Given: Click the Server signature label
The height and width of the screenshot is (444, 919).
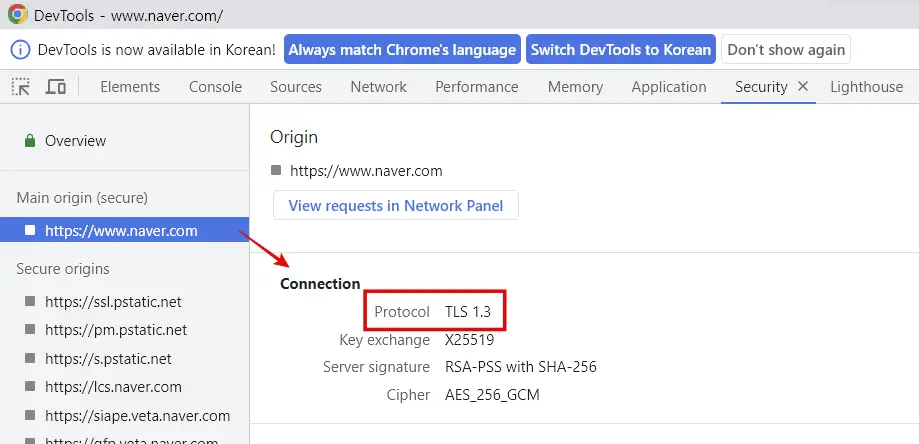Looking at the screenshot, I should pyautogui.click(x=376, y=367).
